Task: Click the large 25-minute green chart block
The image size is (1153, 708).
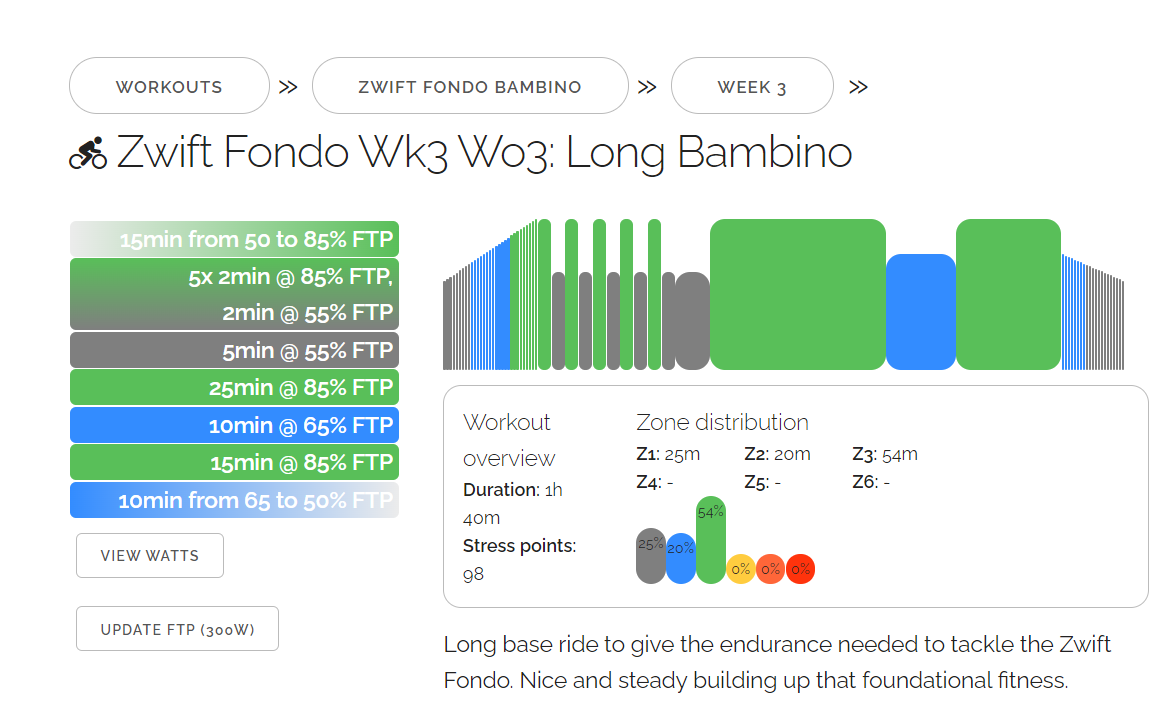Action: point(797,294)
